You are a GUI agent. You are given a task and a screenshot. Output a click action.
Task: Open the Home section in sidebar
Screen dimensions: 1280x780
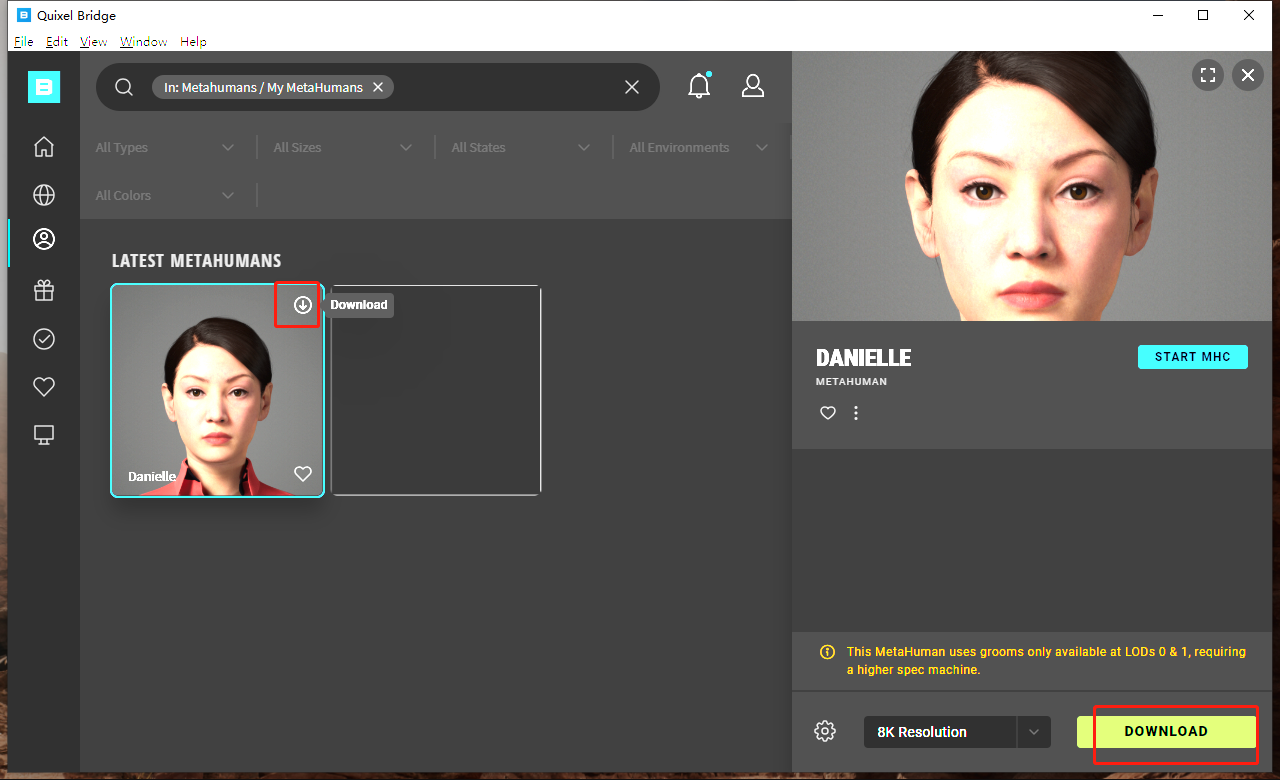(44, 147)
